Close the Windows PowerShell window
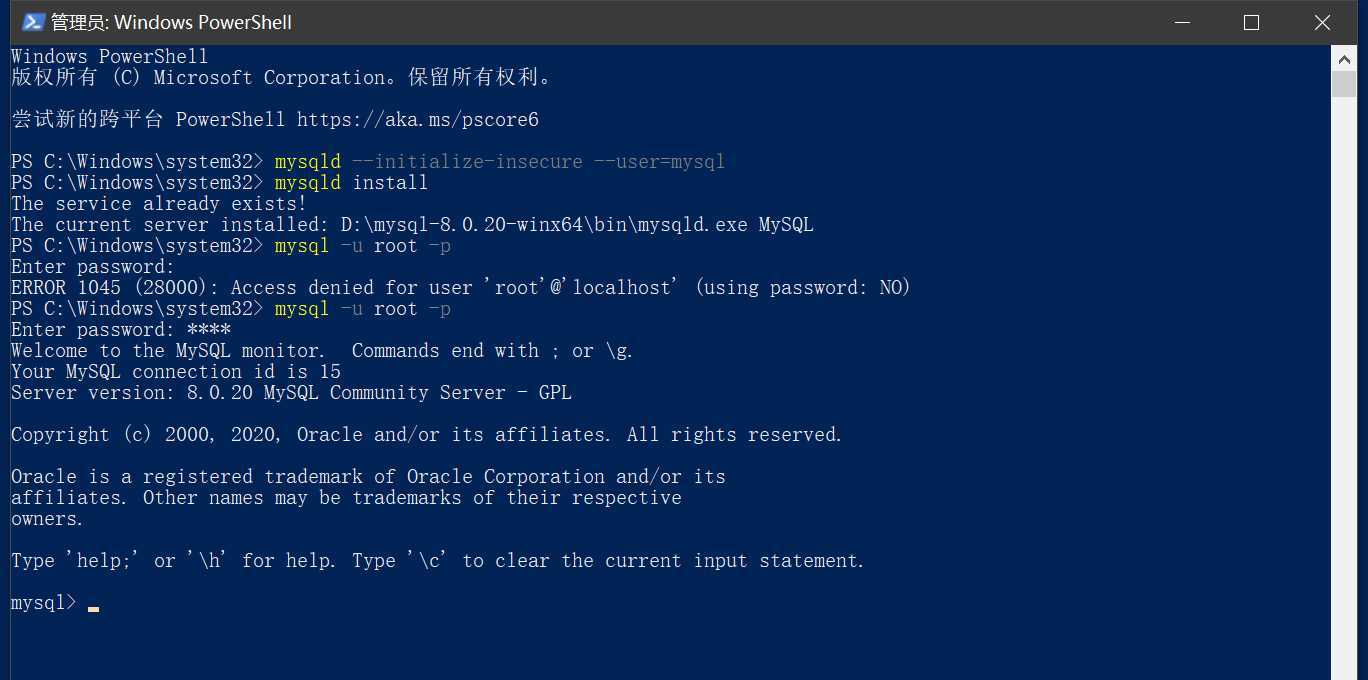The width and height of the screenshot is (1368, 680). pos(1322,22)
